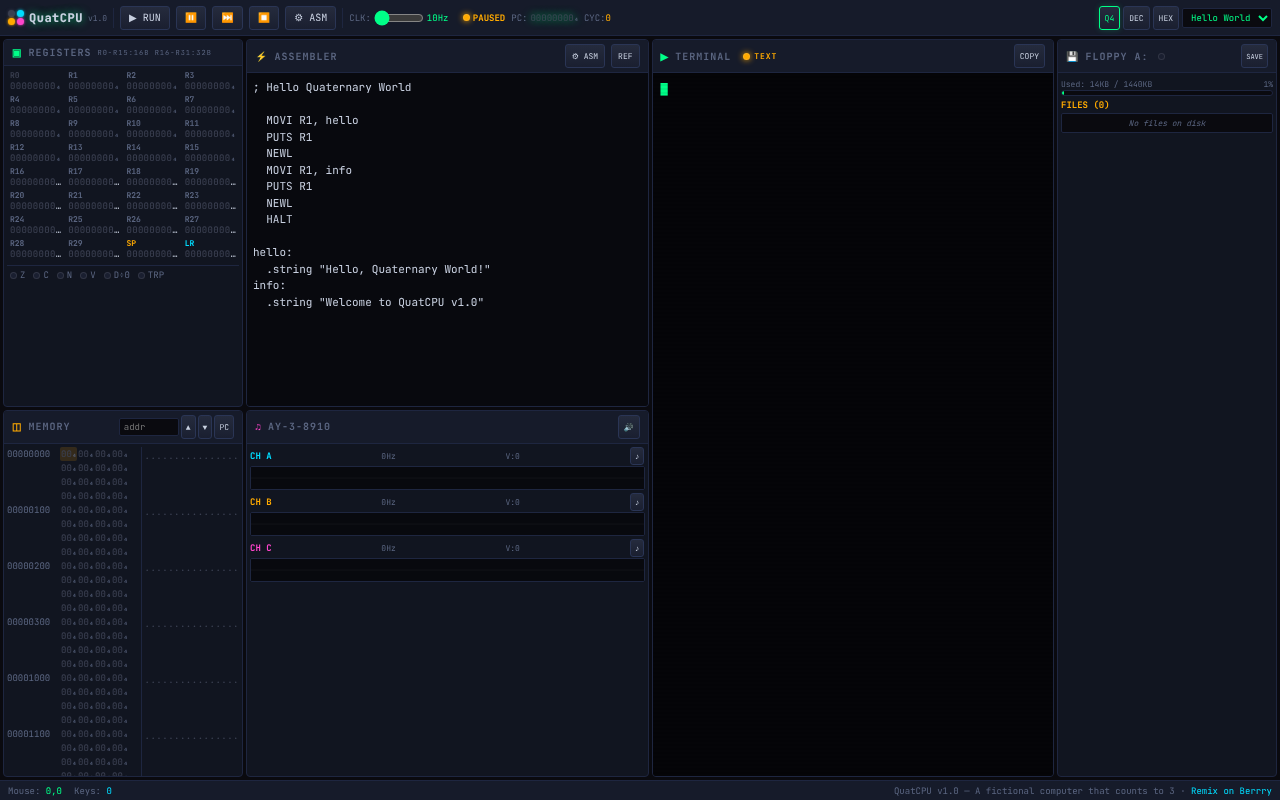This screenshot has height=800, width=1280.
Task: Switch number display to HEX mode
Action: click(x=1166, y=18)
